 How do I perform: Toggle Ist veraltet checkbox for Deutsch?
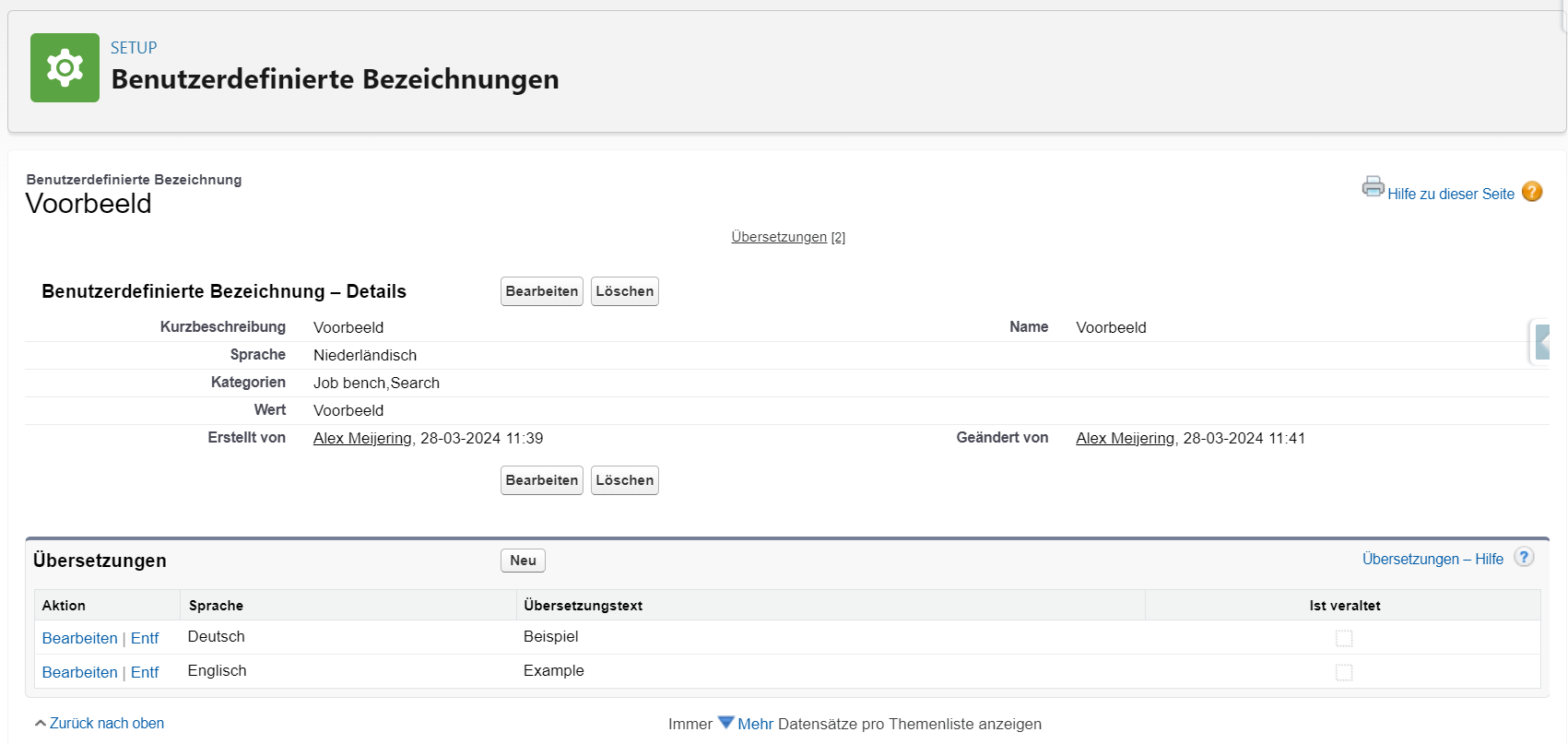coord(1344,638)
